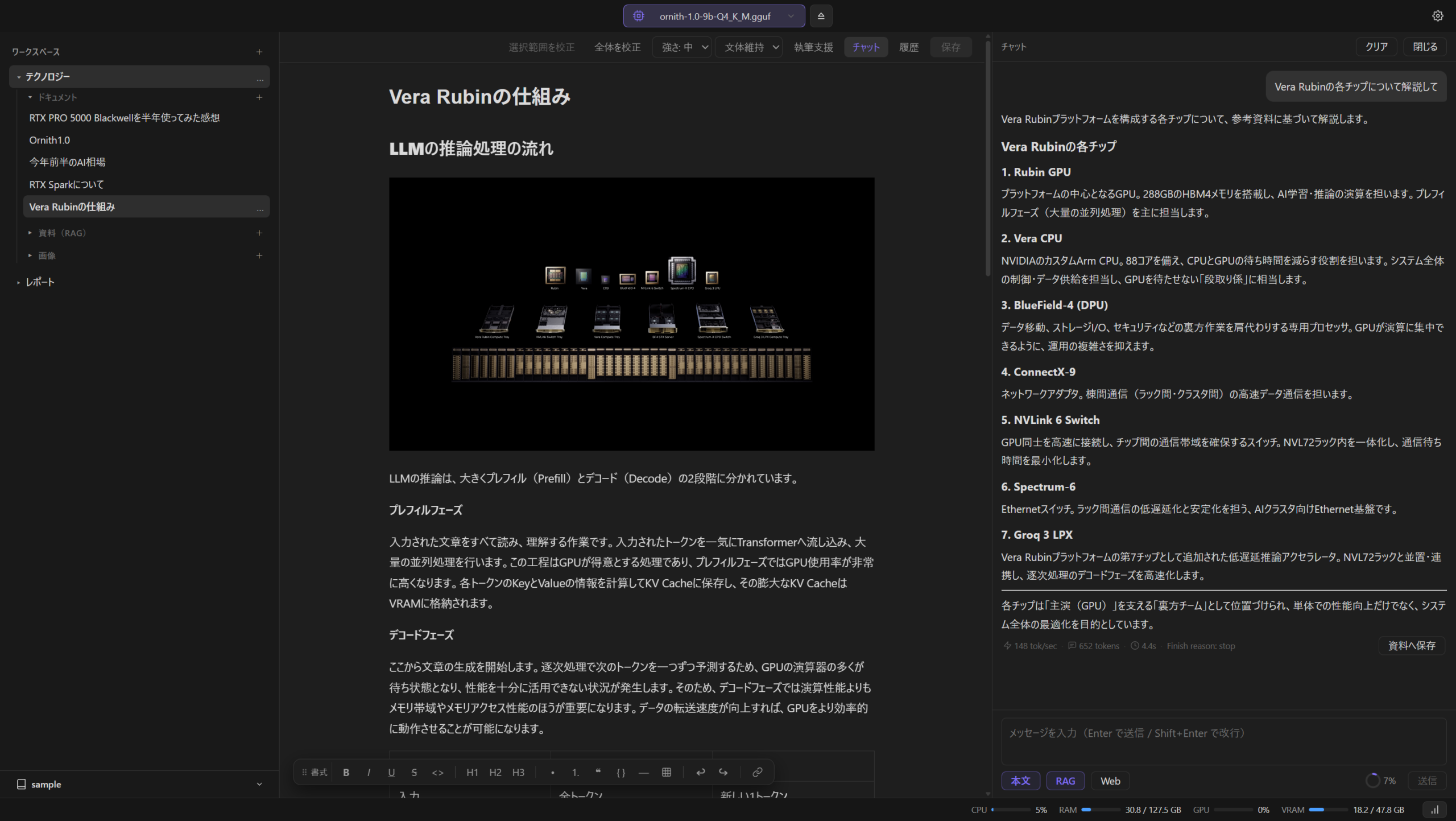The image size is (1456, 821).
Task: Open the 履歴 tab
Action: coord(909,47)
